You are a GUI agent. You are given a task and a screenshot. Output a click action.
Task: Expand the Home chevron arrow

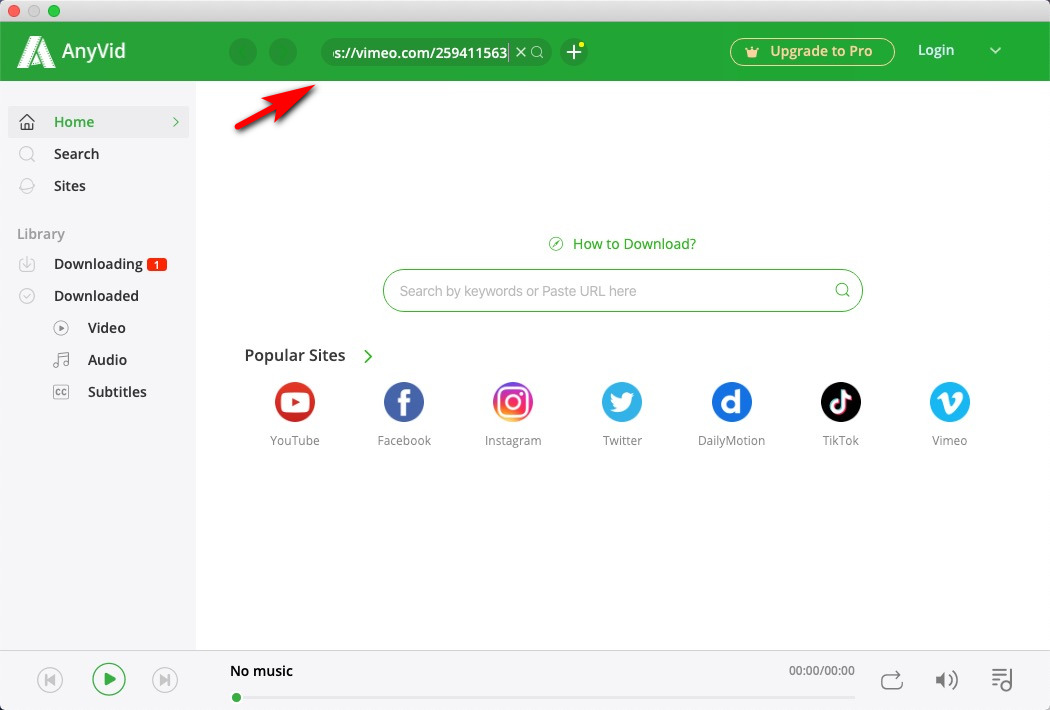175,122
